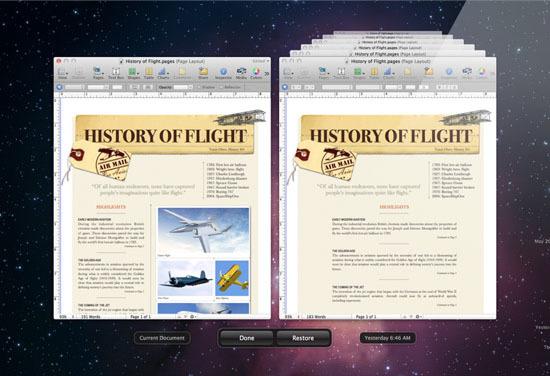Click the Done button
The width and height of the screenshot is (550, 376).
[247, 338]
